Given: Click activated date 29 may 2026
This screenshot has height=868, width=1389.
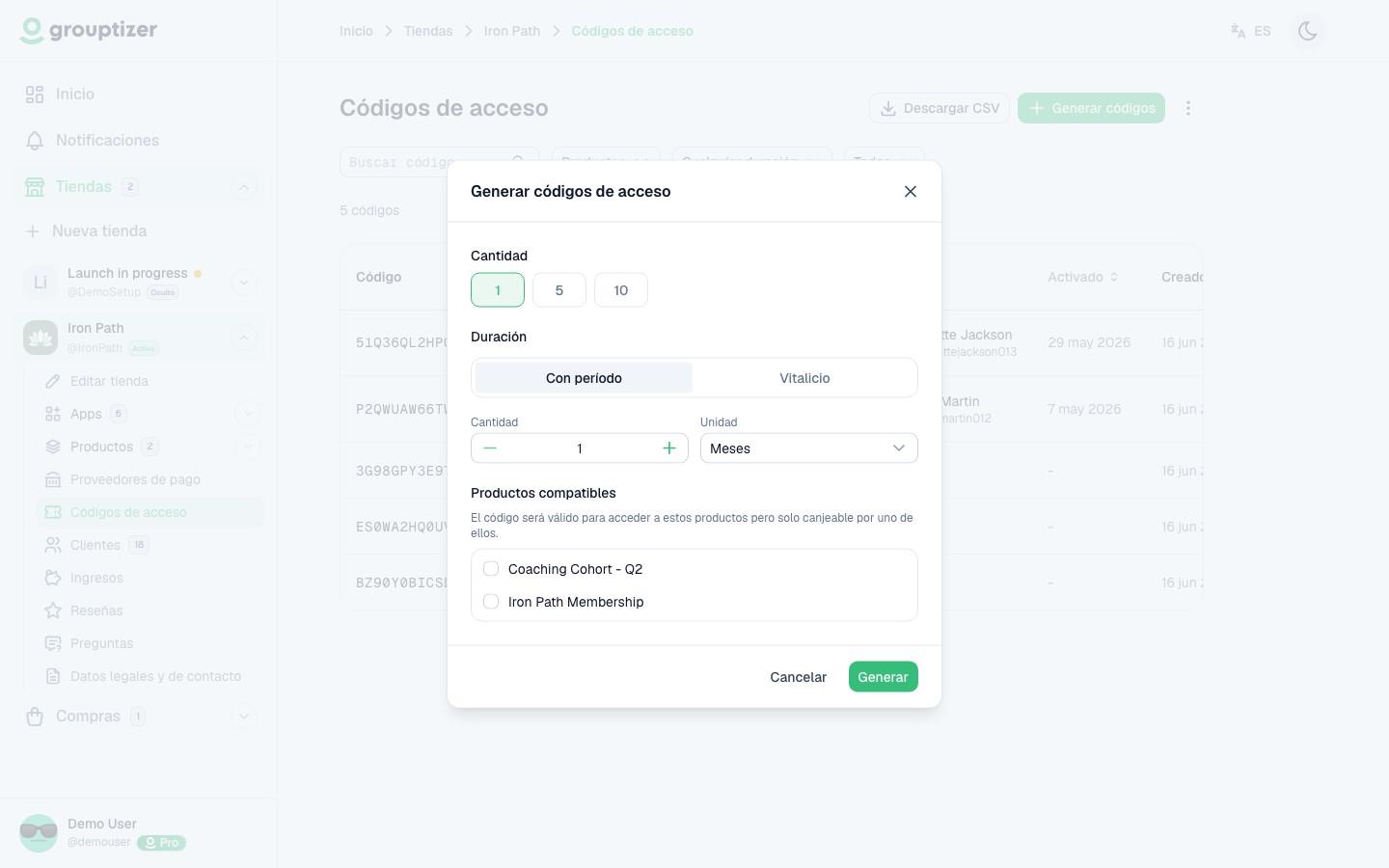Looking at the screenshot, I should (1089, 342).
